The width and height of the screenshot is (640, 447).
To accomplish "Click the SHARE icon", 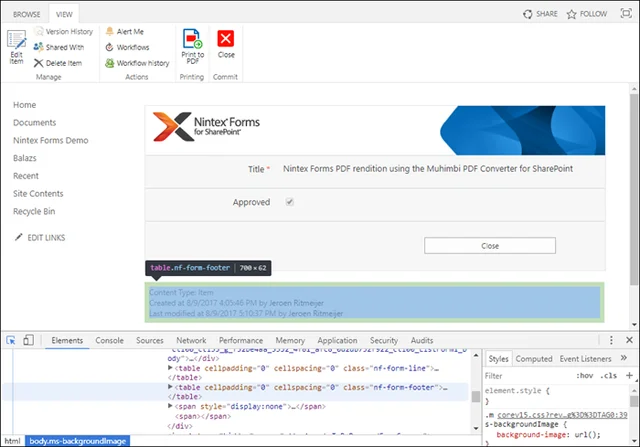I will [527, 14].
